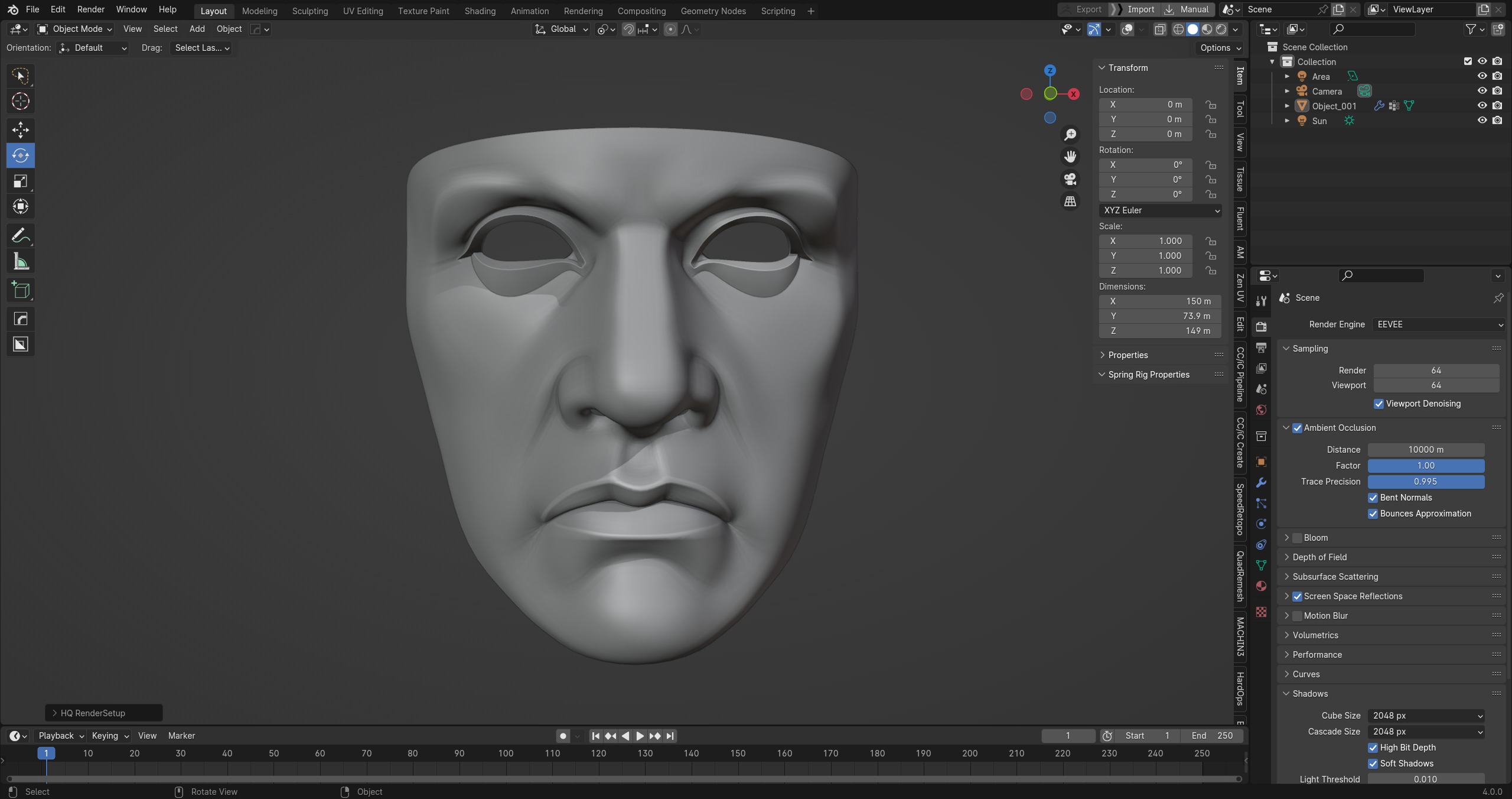Image resolution: width=1512 pixels, height=799 pixels.
Task: Uncheck Bounces Approximation
Action: pos(1373,514)
